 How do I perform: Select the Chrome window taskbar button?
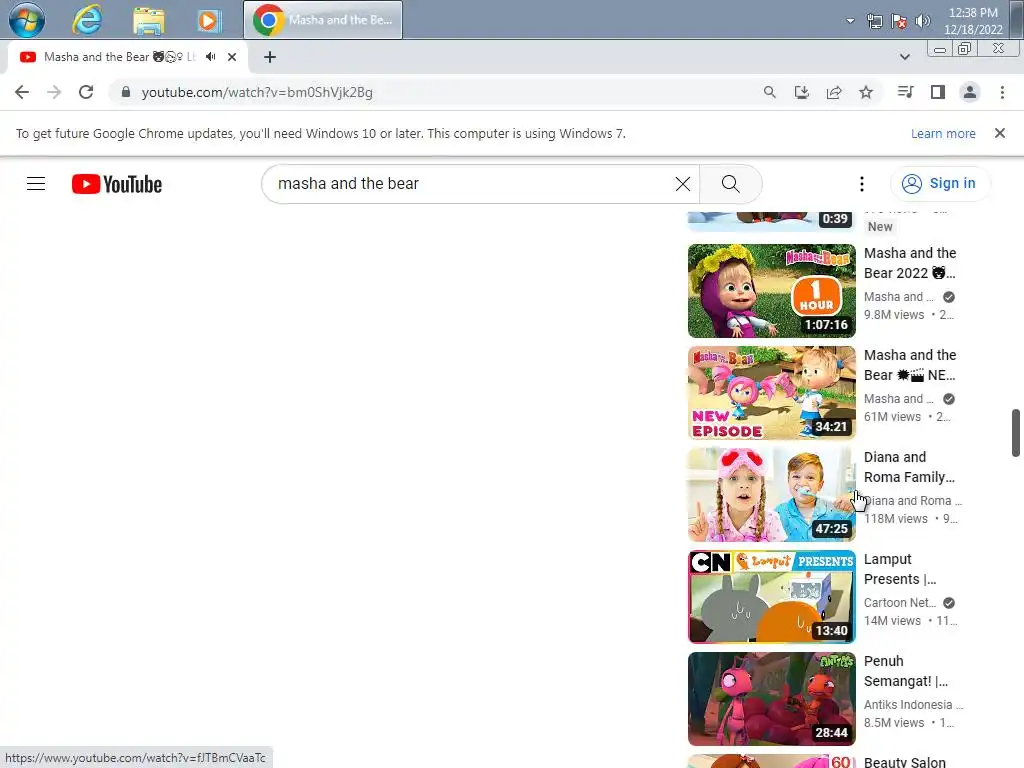(x=323, y=20)
